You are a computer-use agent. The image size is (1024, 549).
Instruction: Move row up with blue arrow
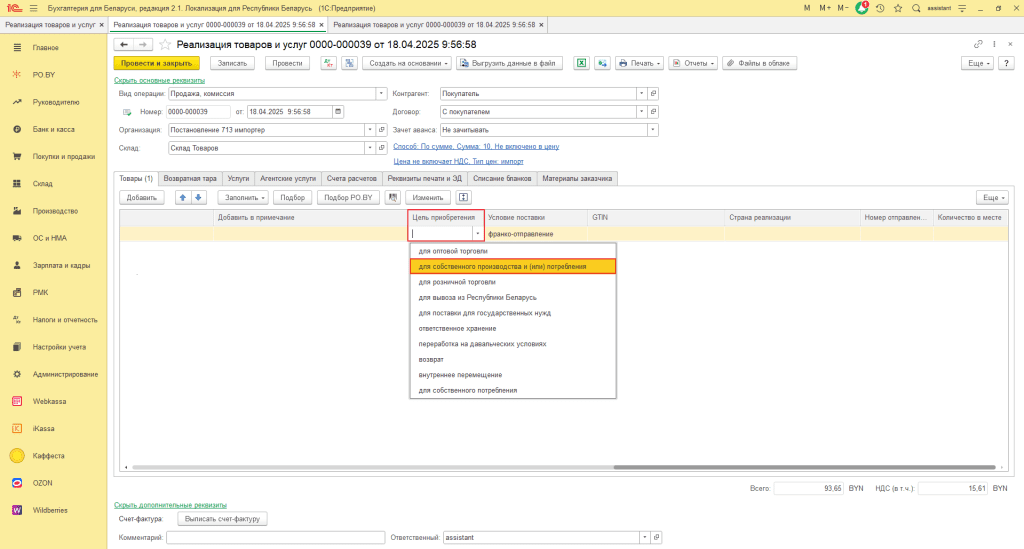coord(183,197)
